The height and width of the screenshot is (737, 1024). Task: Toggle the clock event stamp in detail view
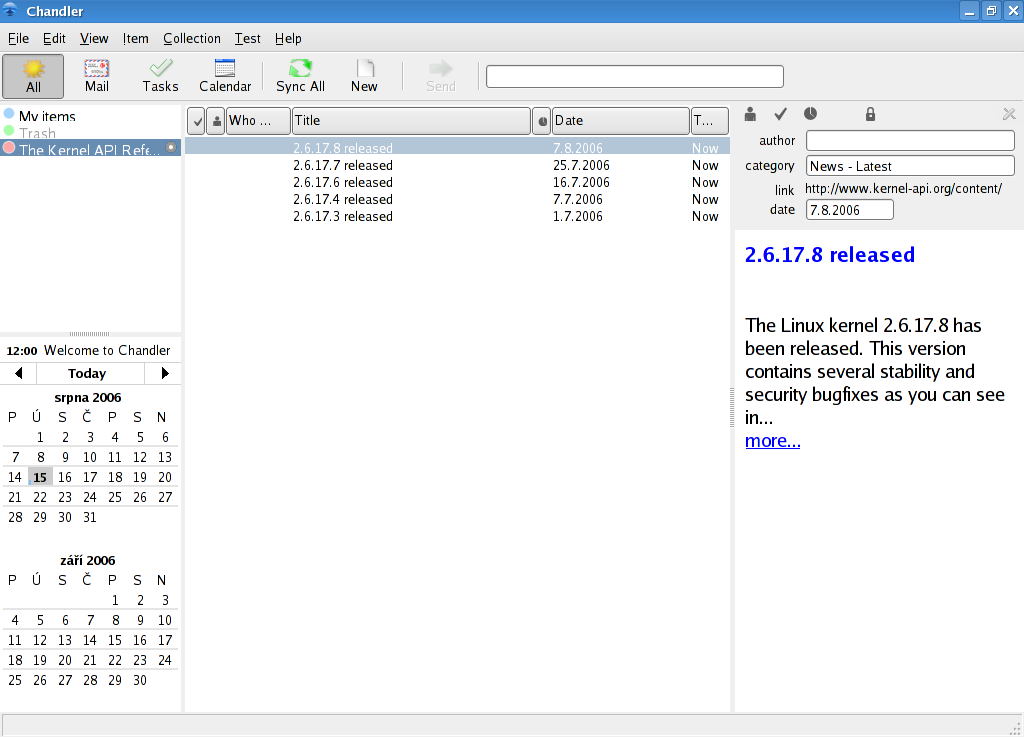click(x=810, y=114)
